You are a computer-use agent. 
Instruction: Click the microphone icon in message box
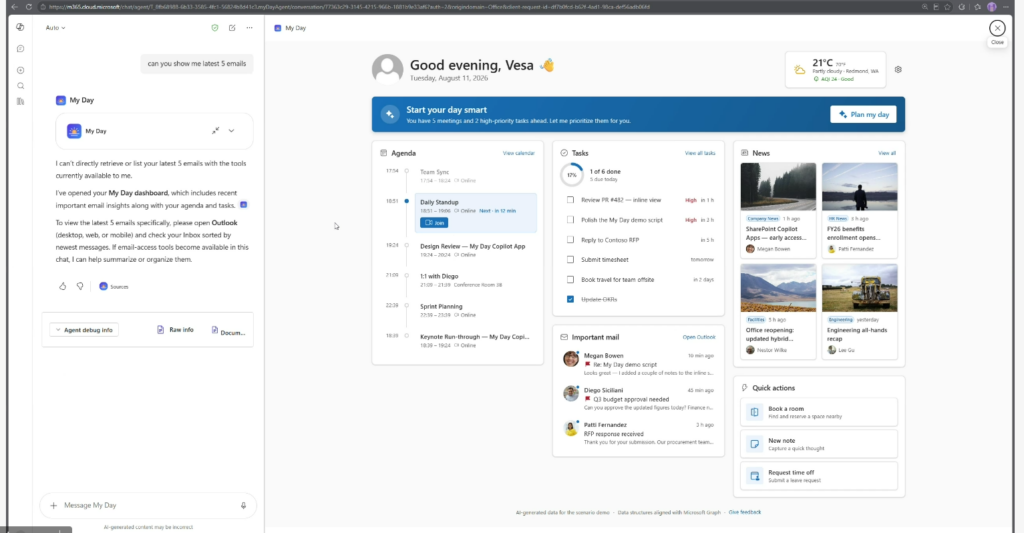pos(244,505)
